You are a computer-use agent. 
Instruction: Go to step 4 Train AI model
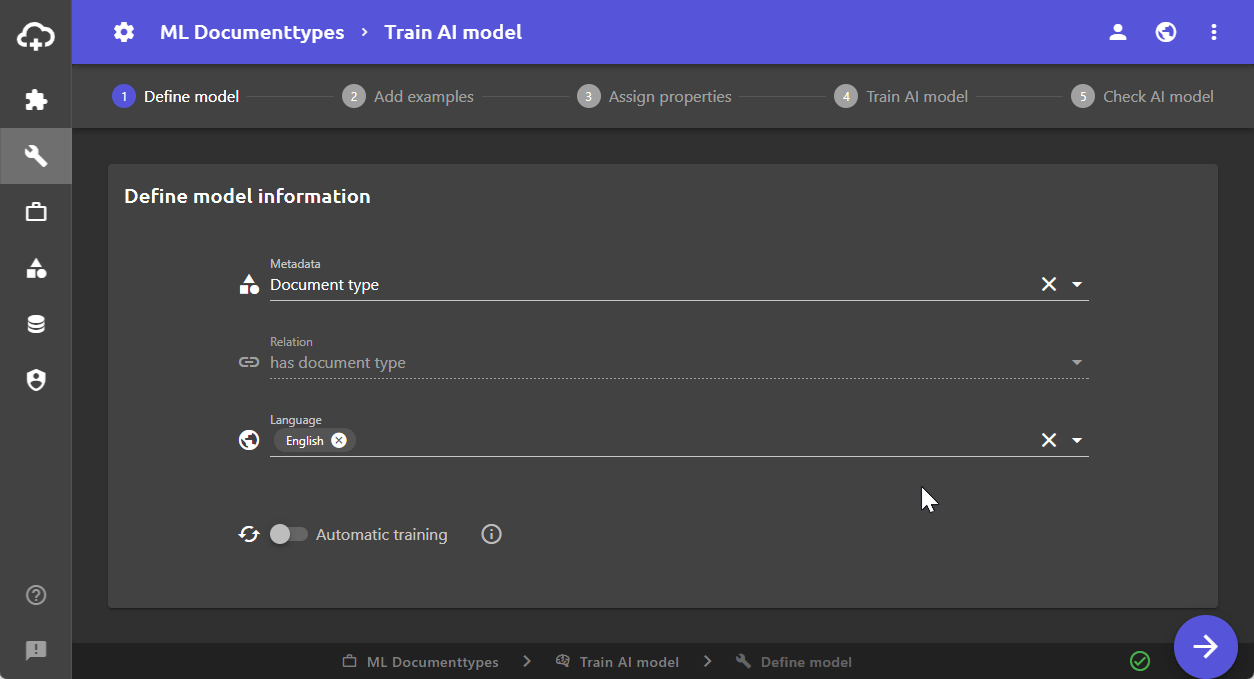coord(901,96)
